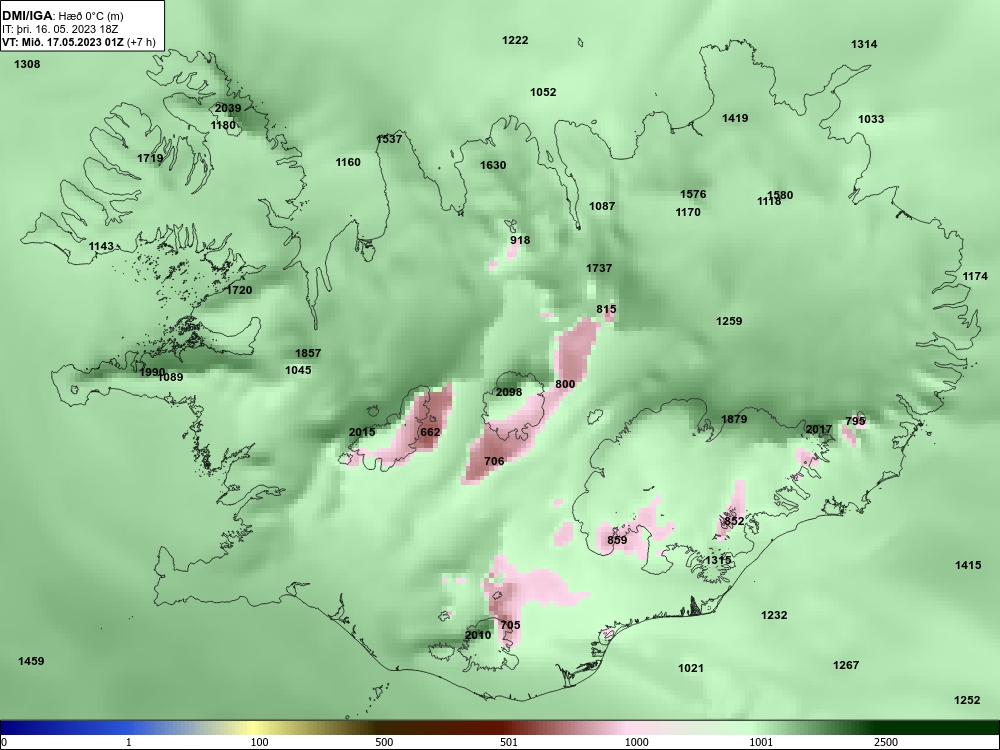Click the 1990 value label
This screenshot has height=750, width=1000.
(152, 372)
